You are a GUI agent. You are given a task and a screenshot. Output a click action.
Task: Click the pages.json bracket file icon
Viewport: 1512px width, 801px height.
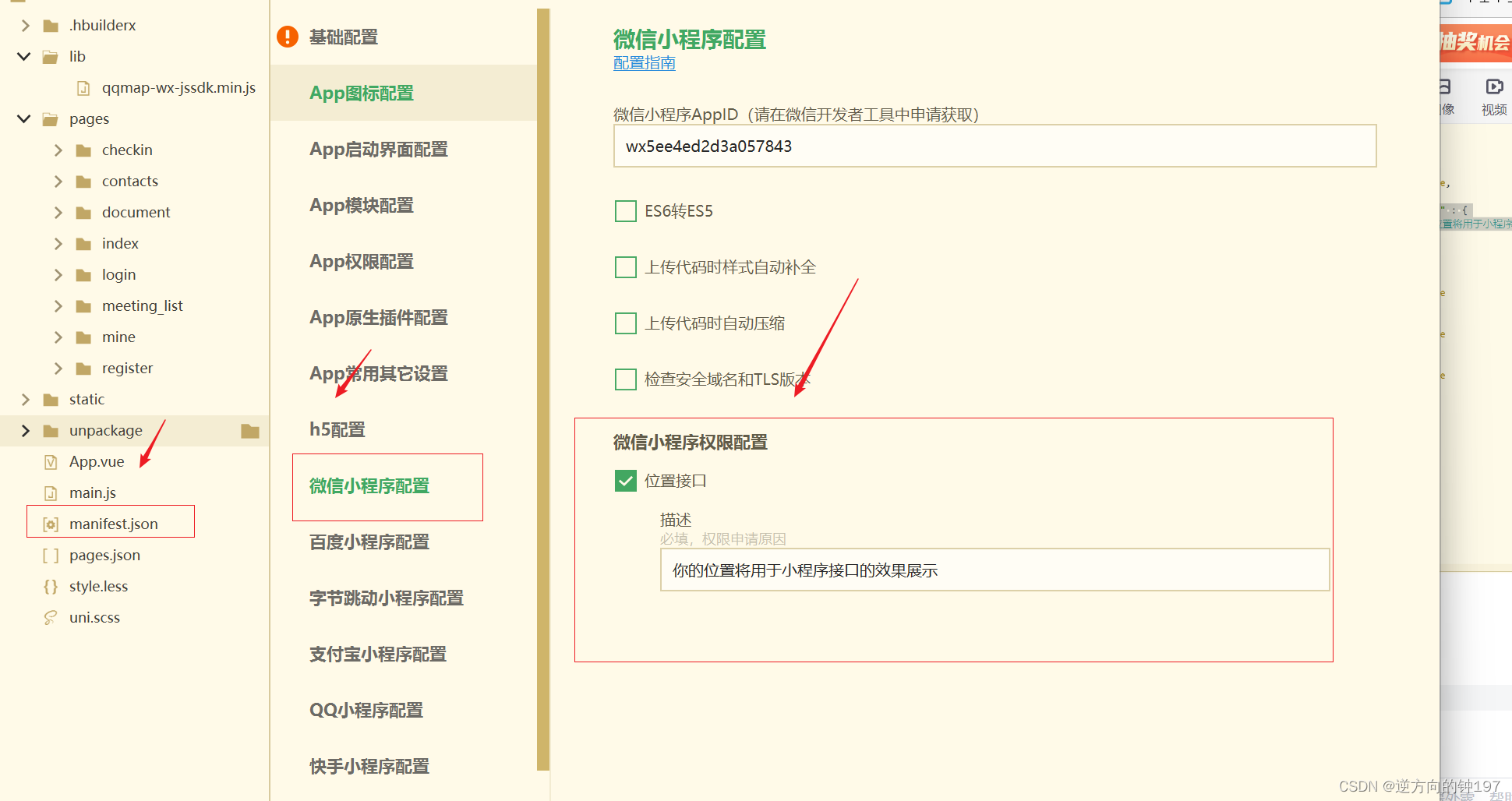50,555
